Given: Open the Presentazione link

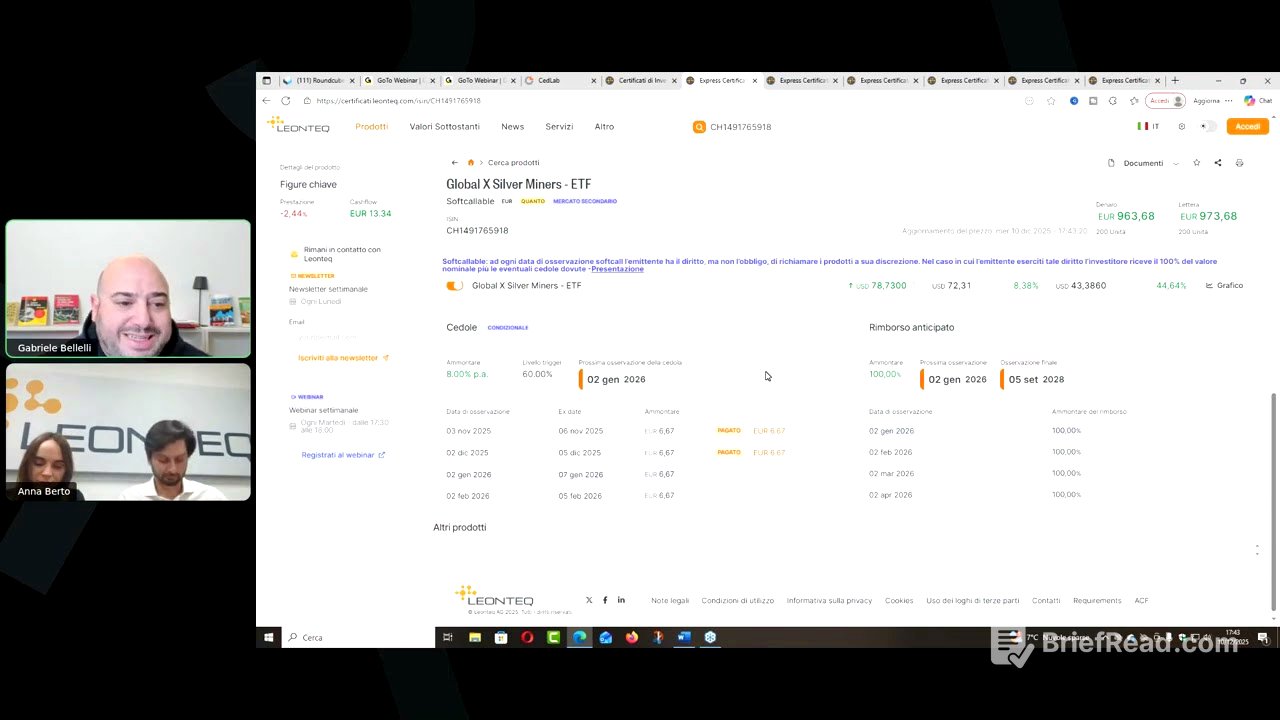Looking at the screenshot, I should [x=617, y=269].
